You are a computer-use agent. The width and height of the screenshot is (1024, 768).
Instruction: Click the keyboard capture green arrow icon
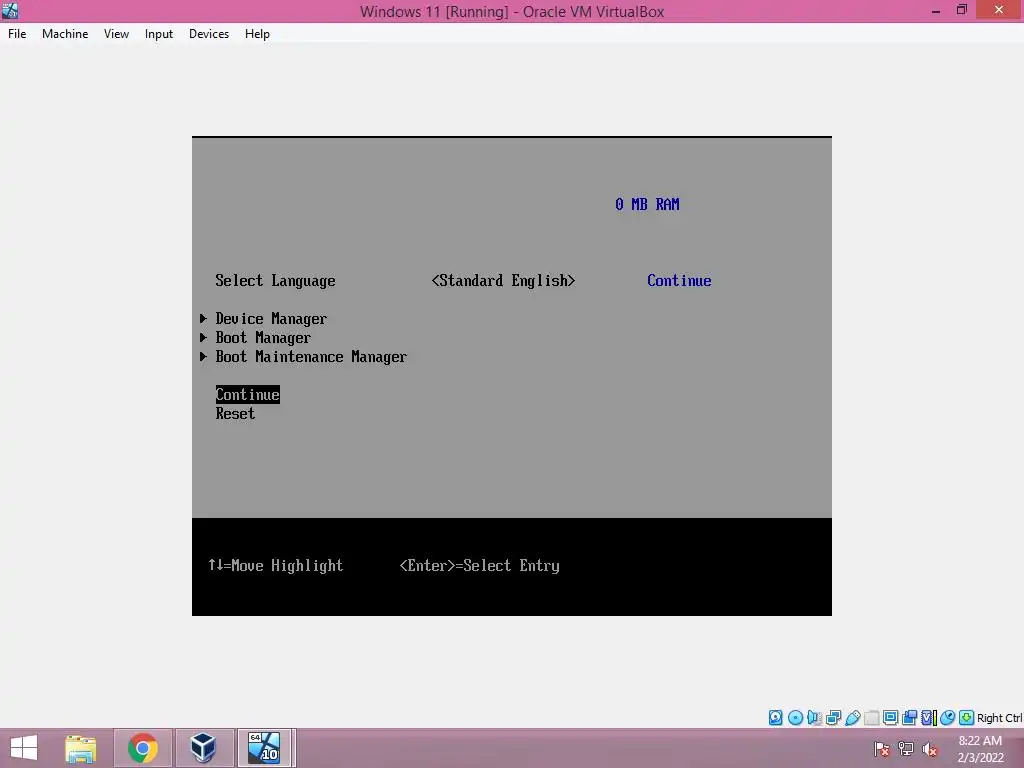pyautogui.click(x=967, y=718)
